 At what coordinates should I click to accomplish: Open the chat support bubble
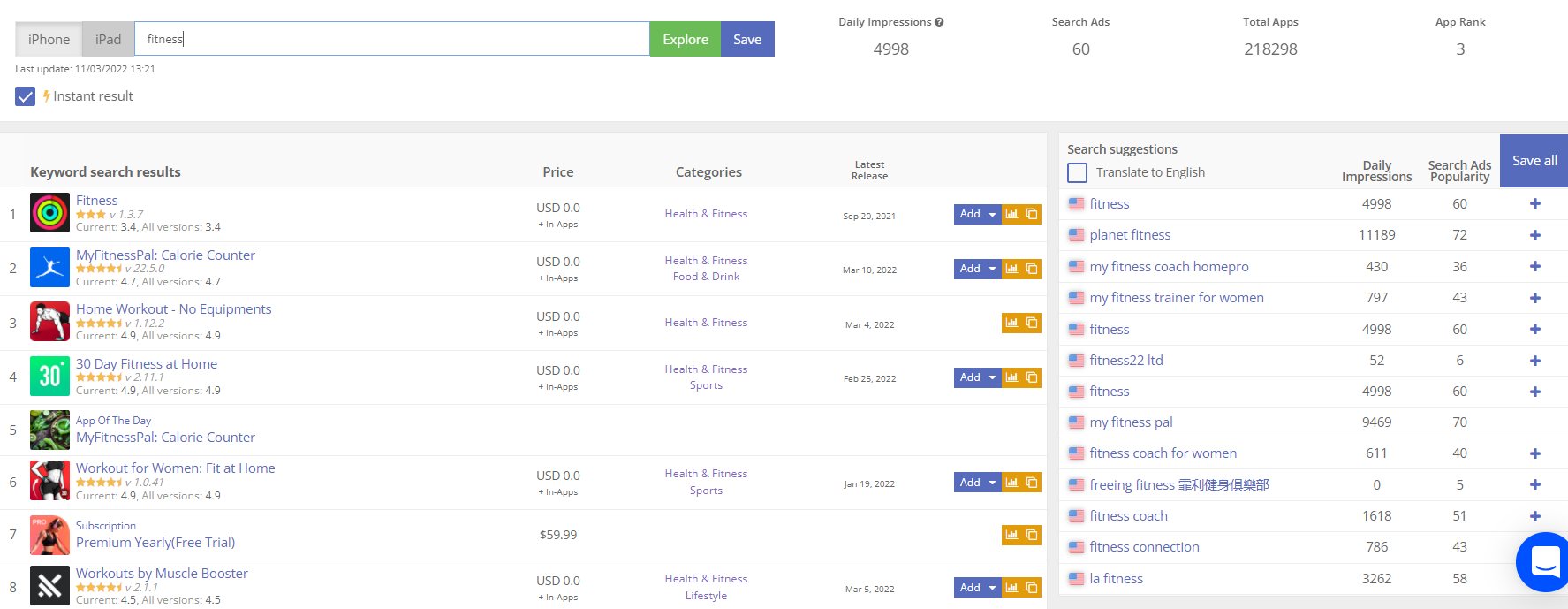1544,562
